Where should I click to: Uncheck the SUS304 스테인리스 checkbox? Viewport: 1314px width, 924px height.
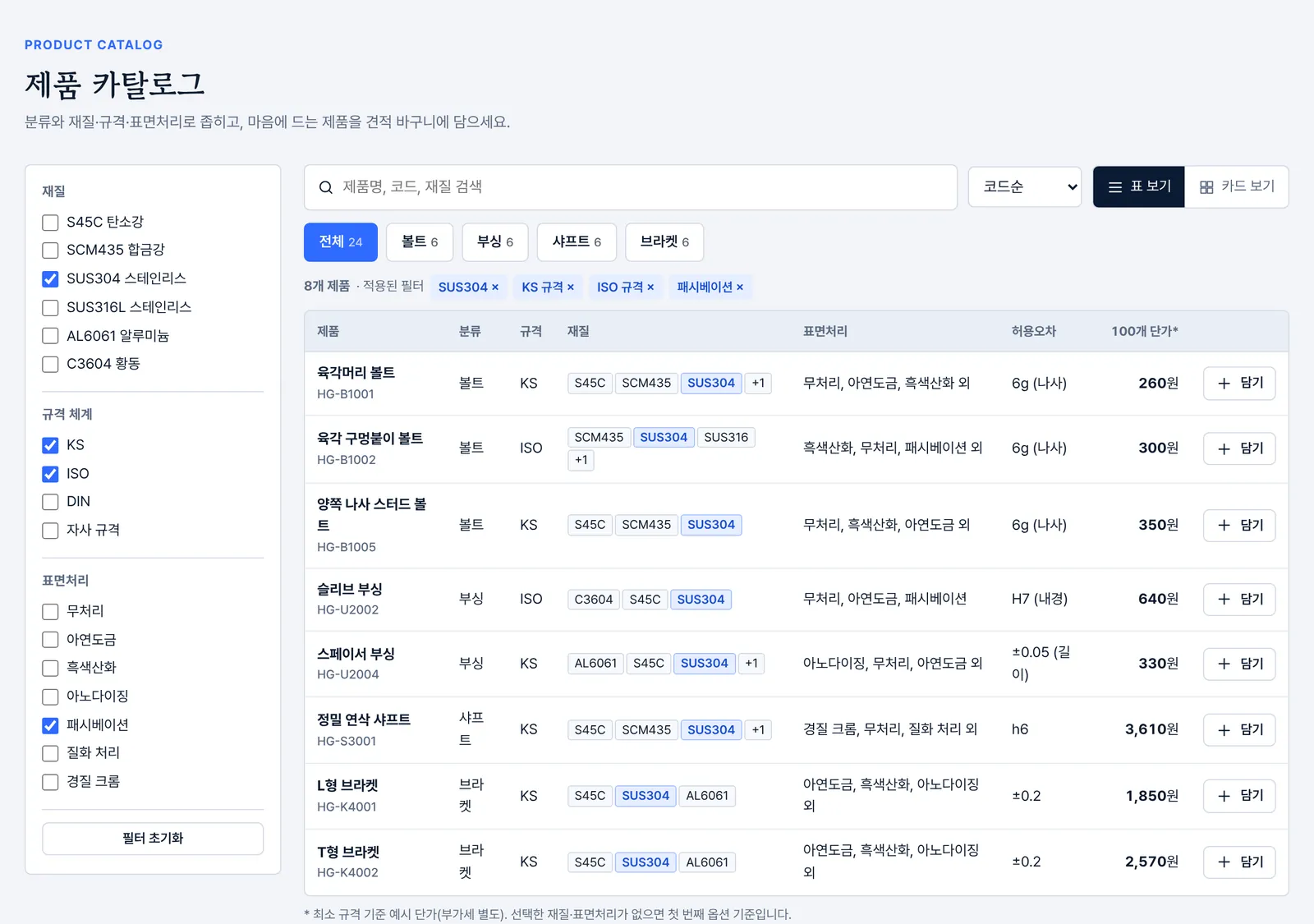pyautogui.click(x=50, y=279)
